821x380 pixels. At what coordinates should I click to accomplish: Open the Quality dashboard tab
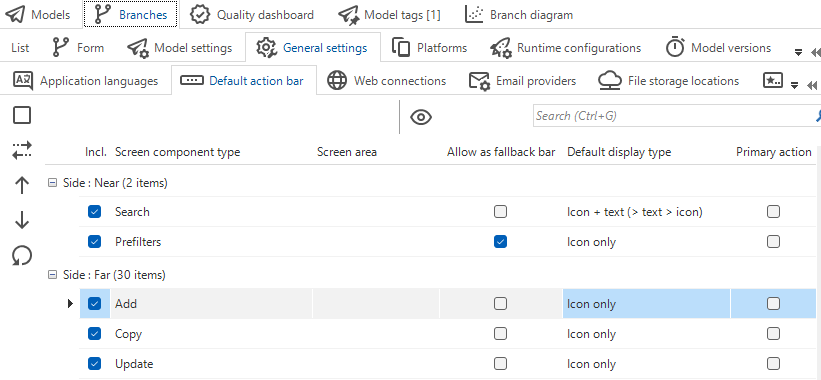point(252,15)
